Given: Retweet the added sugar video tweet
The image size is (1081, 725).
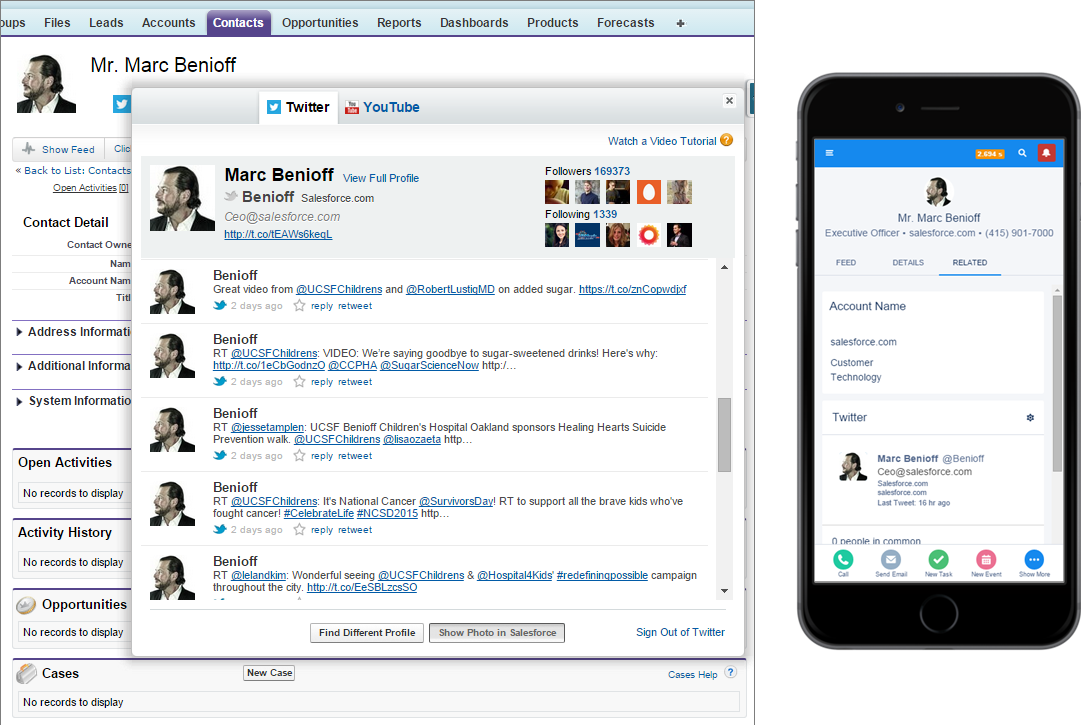Looking at the screenshot, I should pos(355,306).
